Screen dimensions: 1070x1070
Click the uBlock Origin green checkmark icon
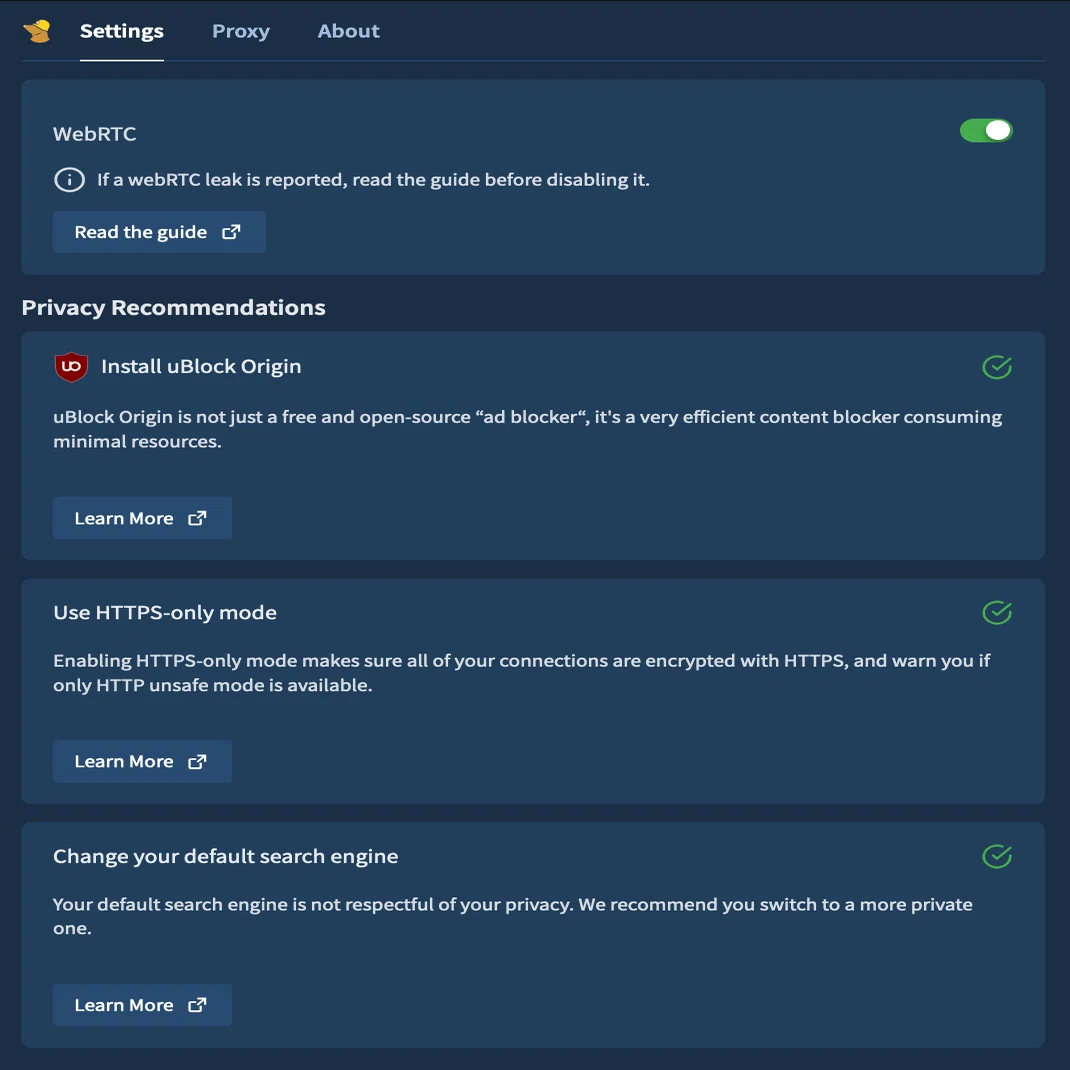[996, 367]
